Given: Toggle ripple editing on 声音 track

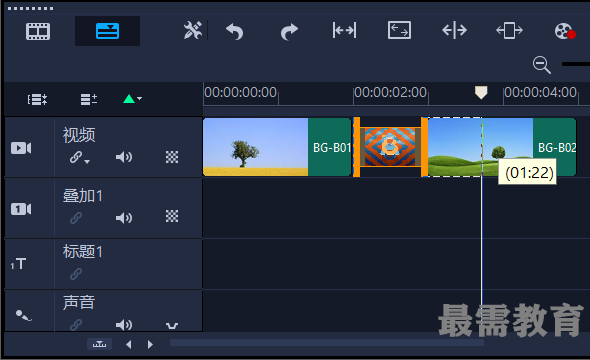Looking at the screenshot, I should pyautogui.click(x=76, y=325).
